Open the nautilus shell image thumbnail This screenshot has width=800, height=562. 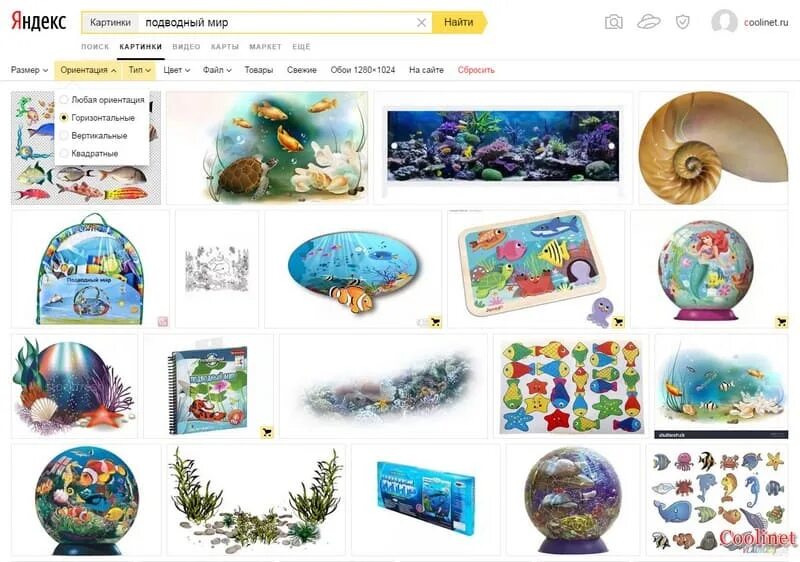click(x=713, y=147)
